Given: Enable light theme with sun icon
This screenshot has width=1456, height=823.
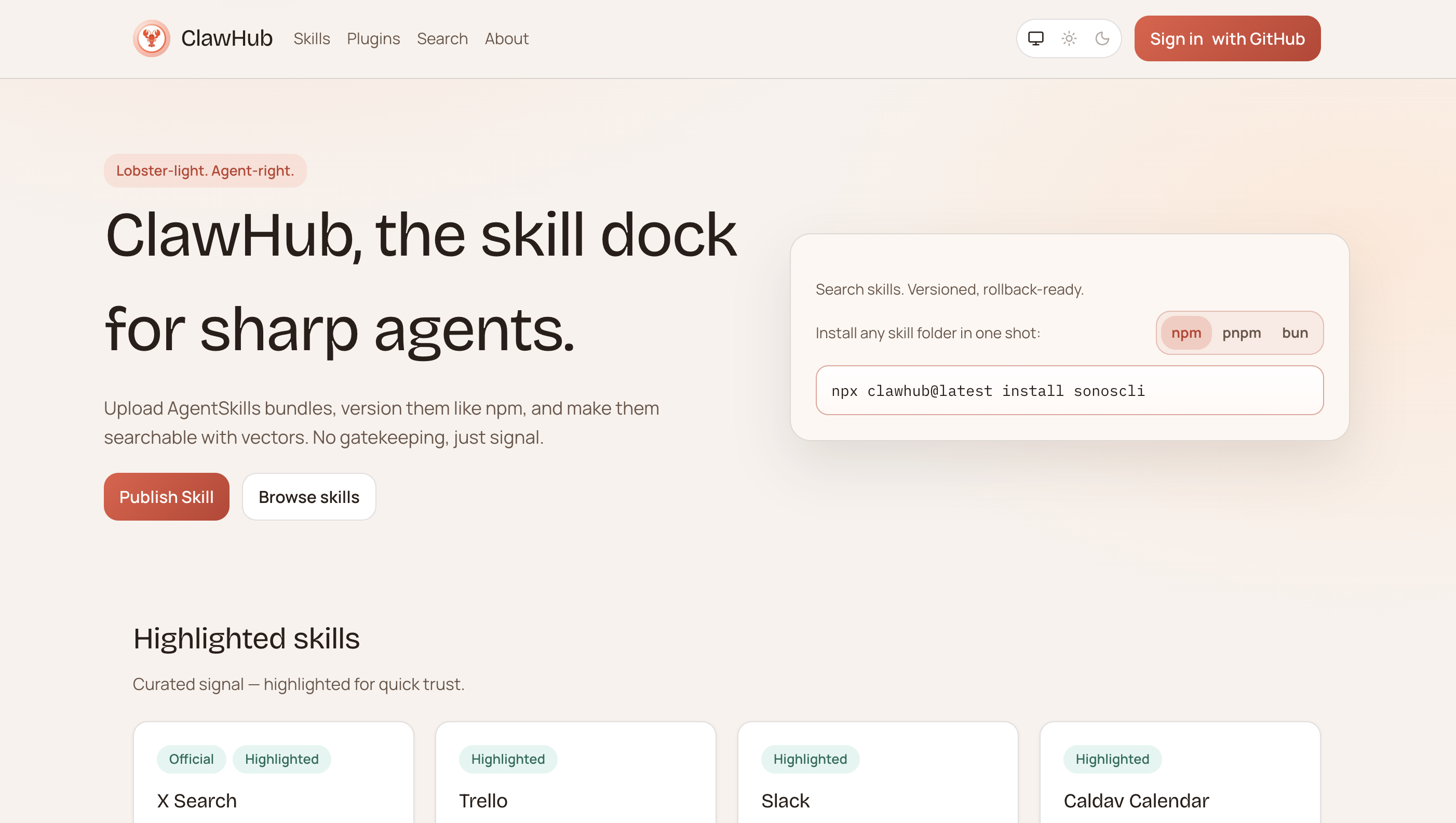Looking at the screenshot, I should pos(1068,38).
